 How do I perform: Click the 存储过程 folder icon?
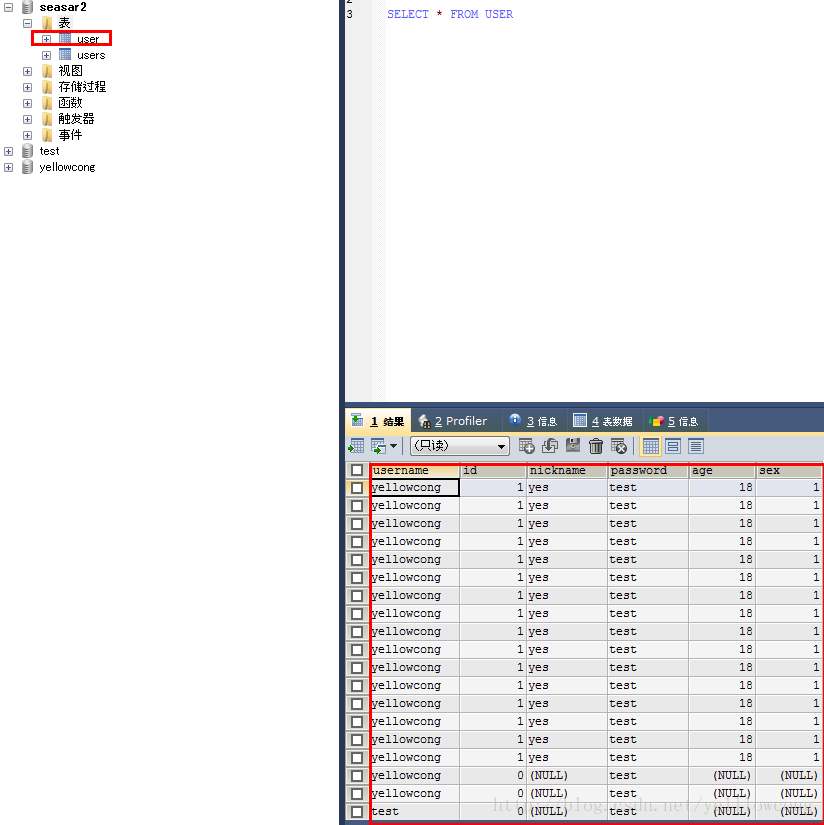pos(47,87)
